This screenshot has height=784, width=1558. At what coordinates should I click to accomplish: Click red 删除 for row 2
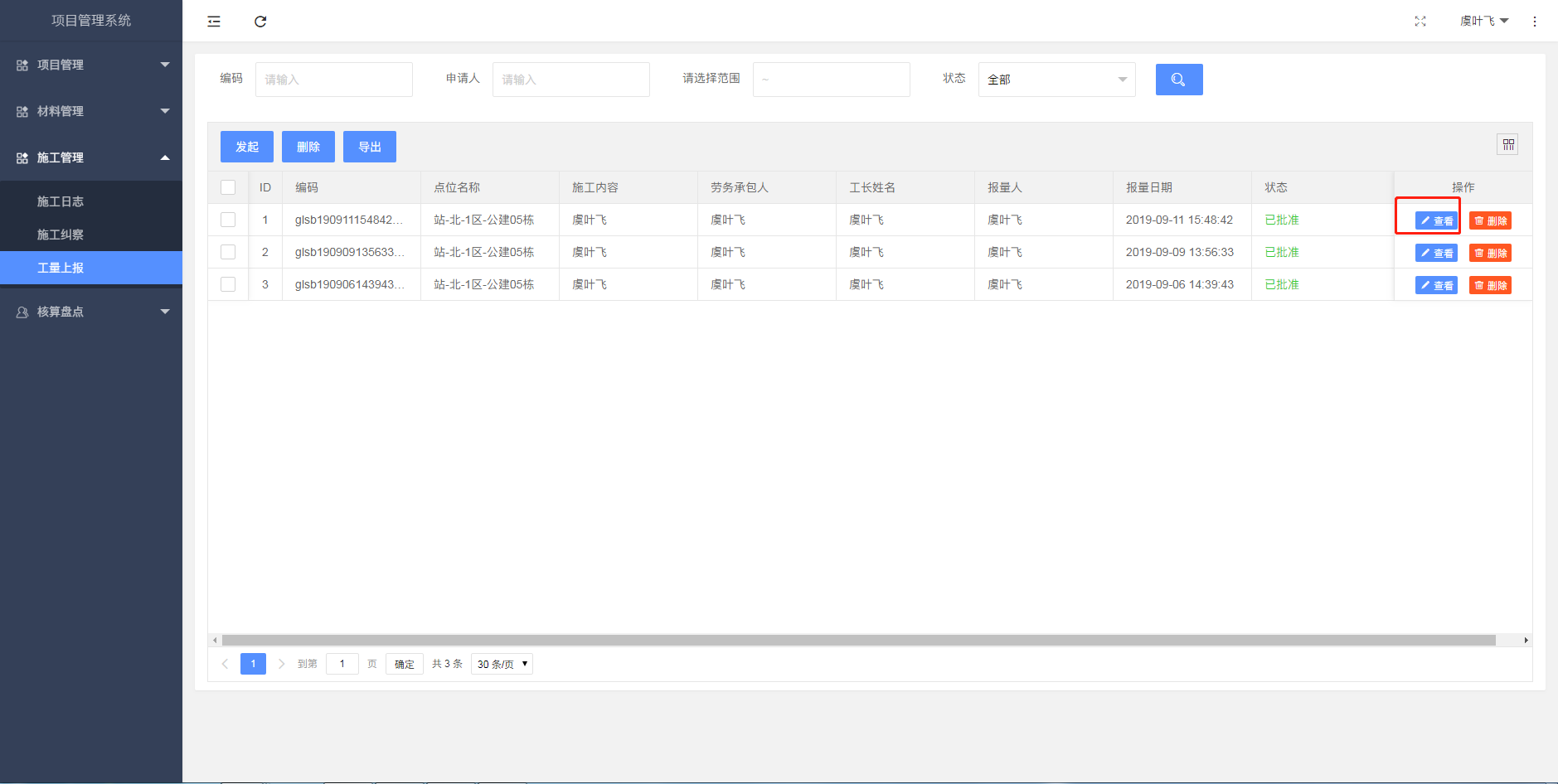pyautogui.click(x=1490, y=253)
